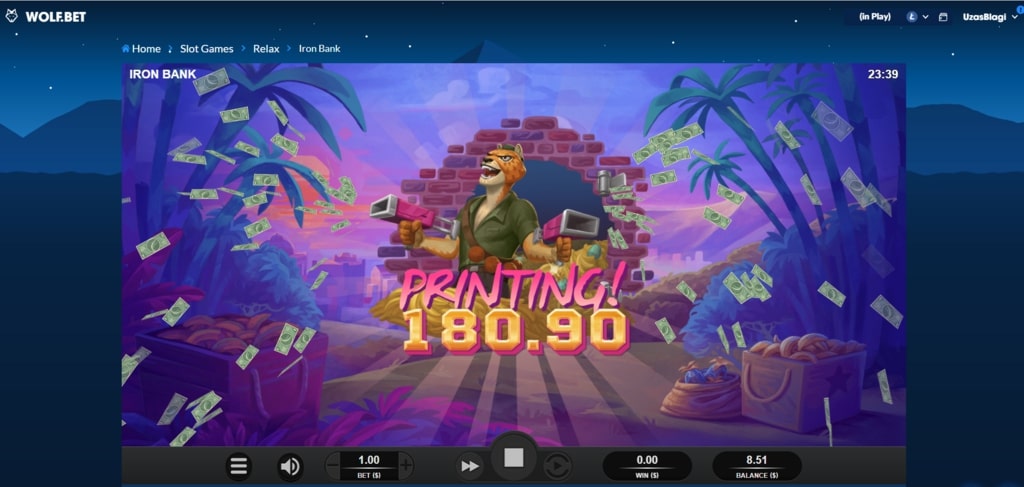The image size is (1024, 487).
Task: Click the 23:39 game clock
Action: pyautogui.click(x=882, y=74)
